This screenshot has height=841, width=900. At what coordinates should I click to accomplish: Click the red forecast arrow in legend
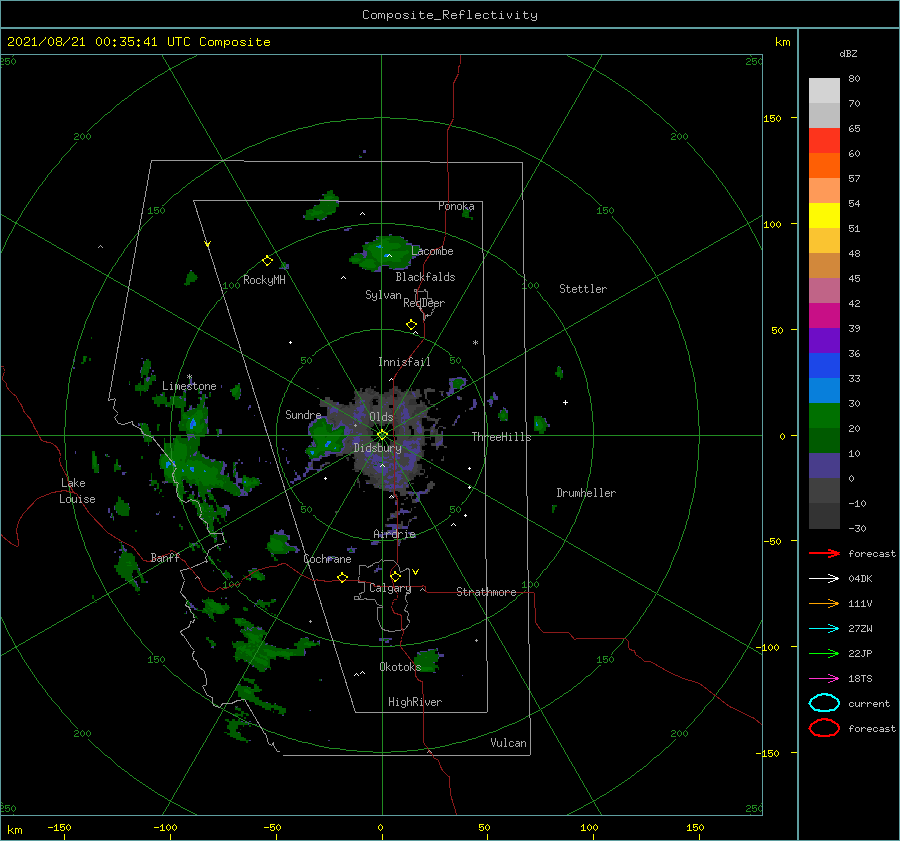coord(824,553)
